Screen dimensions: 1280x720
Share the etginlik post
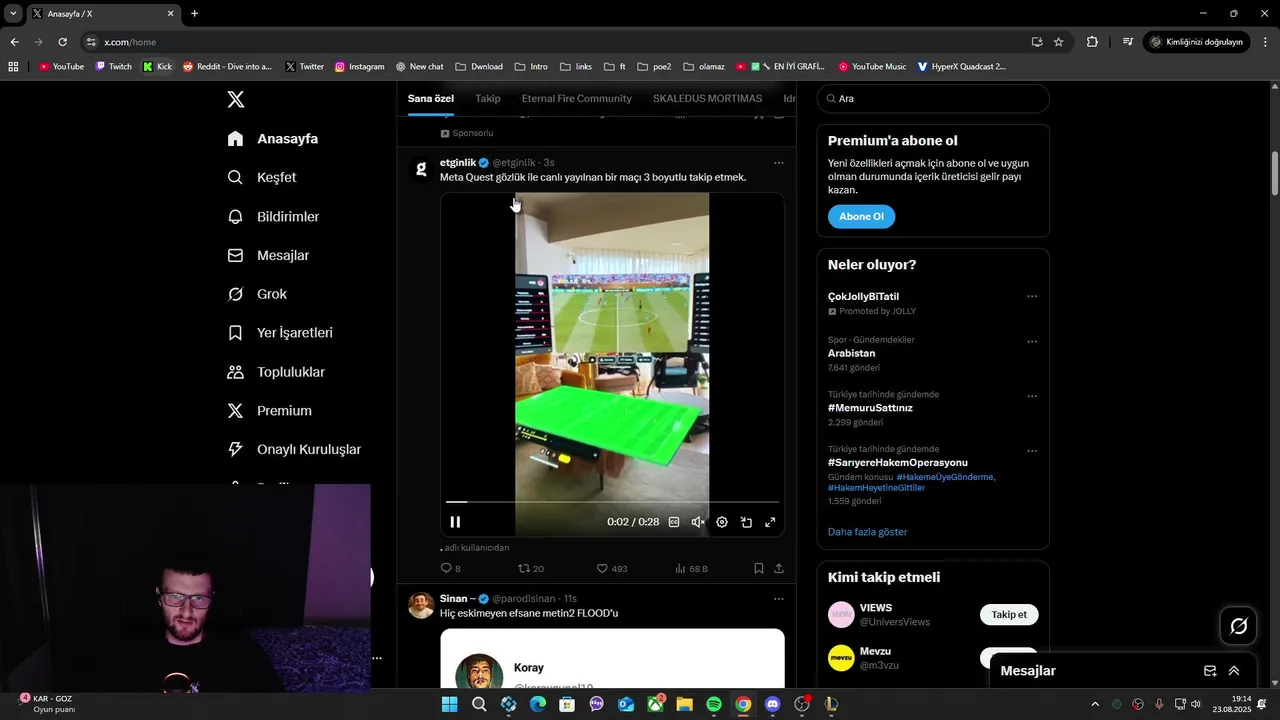(779, 568)
